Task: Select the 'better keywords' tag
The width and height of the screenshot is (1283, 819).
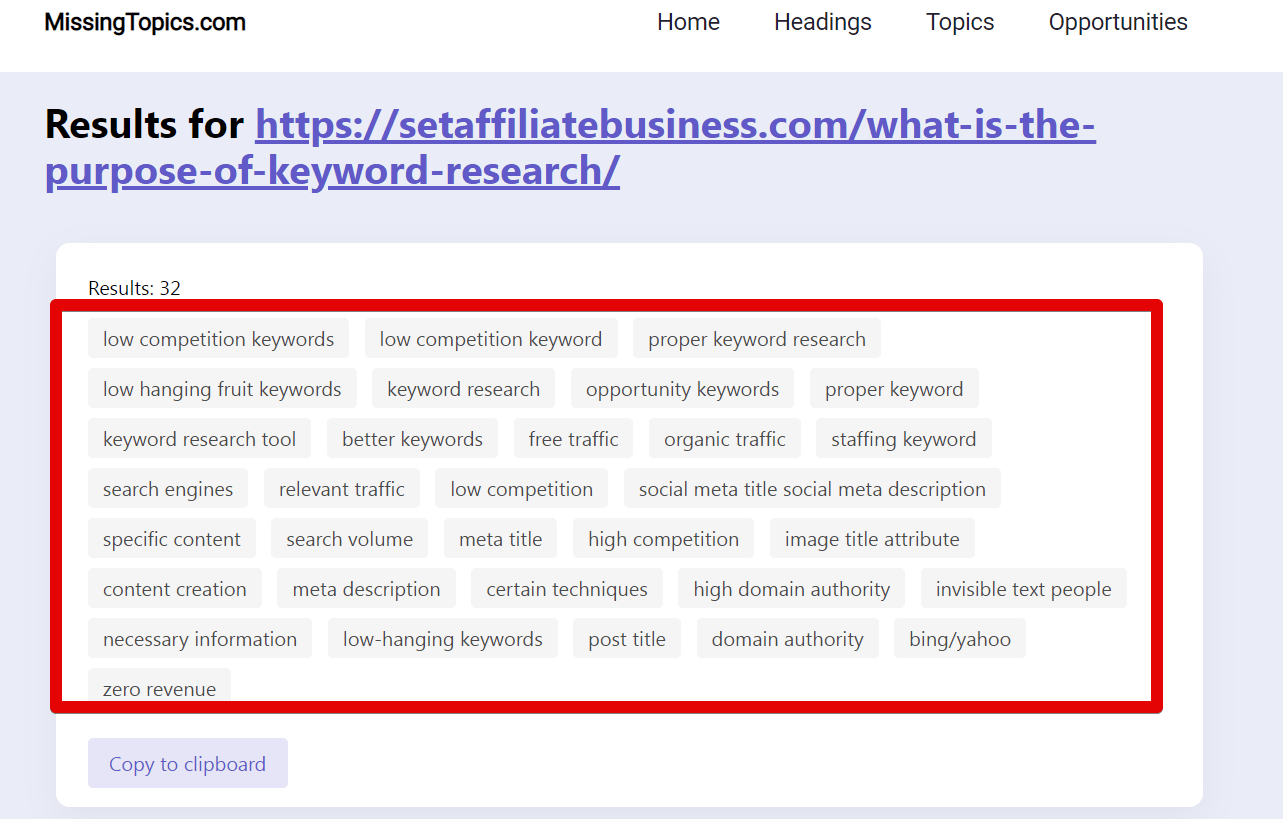Action: pos(412,439)
